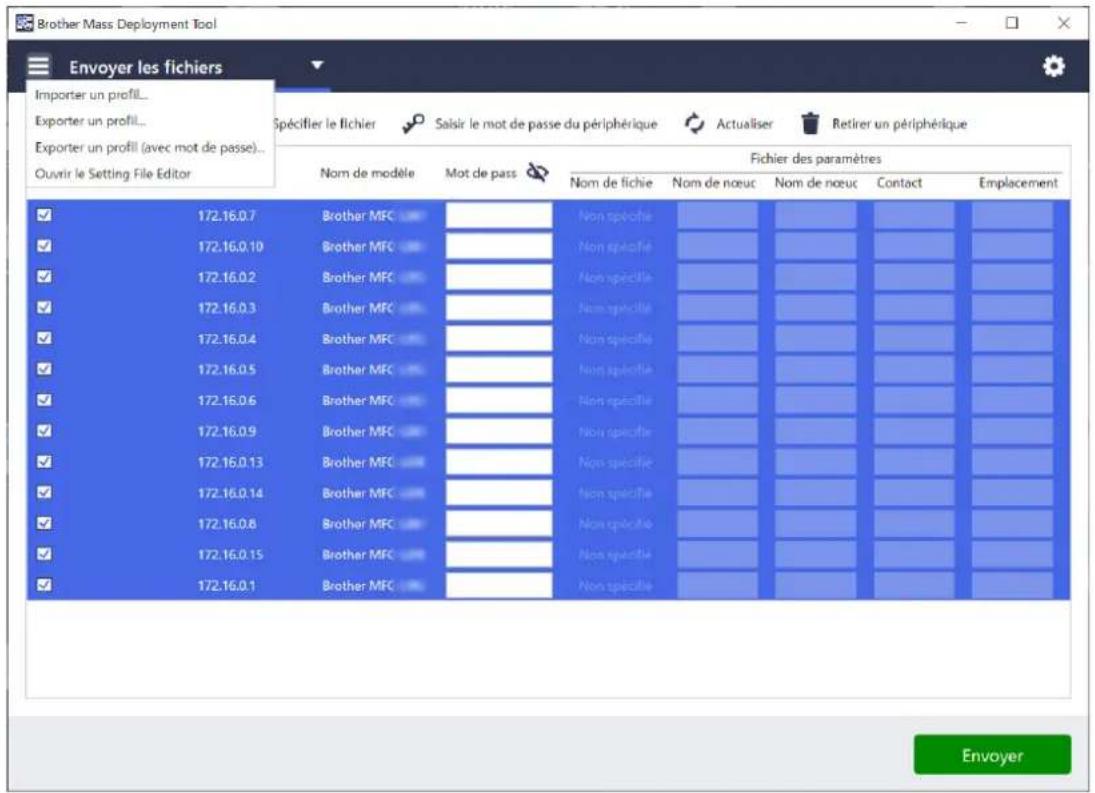Click the Actualiser refresh arrows icon
Screen dimensions: 1095x793
coord(694,124)
